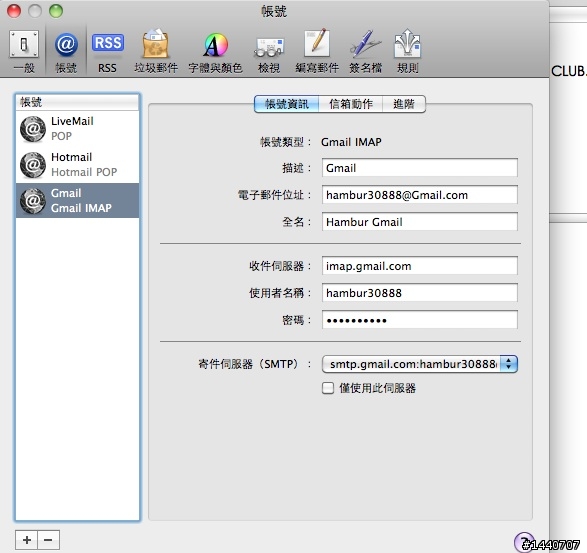Open the 簽名檔 (Signatures) preferences
Image resolution: width=587 pixels, height=553 pixels.
[365, 51]
